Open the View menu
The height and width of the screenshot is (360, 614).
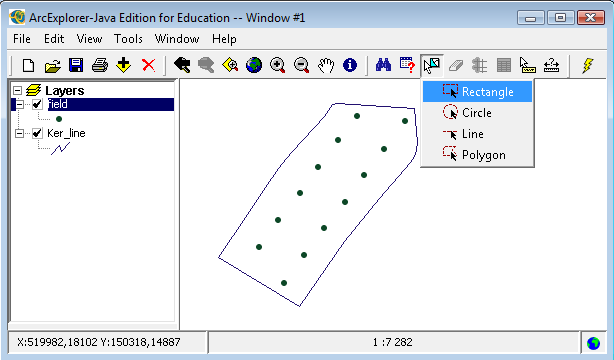(89, 39)
